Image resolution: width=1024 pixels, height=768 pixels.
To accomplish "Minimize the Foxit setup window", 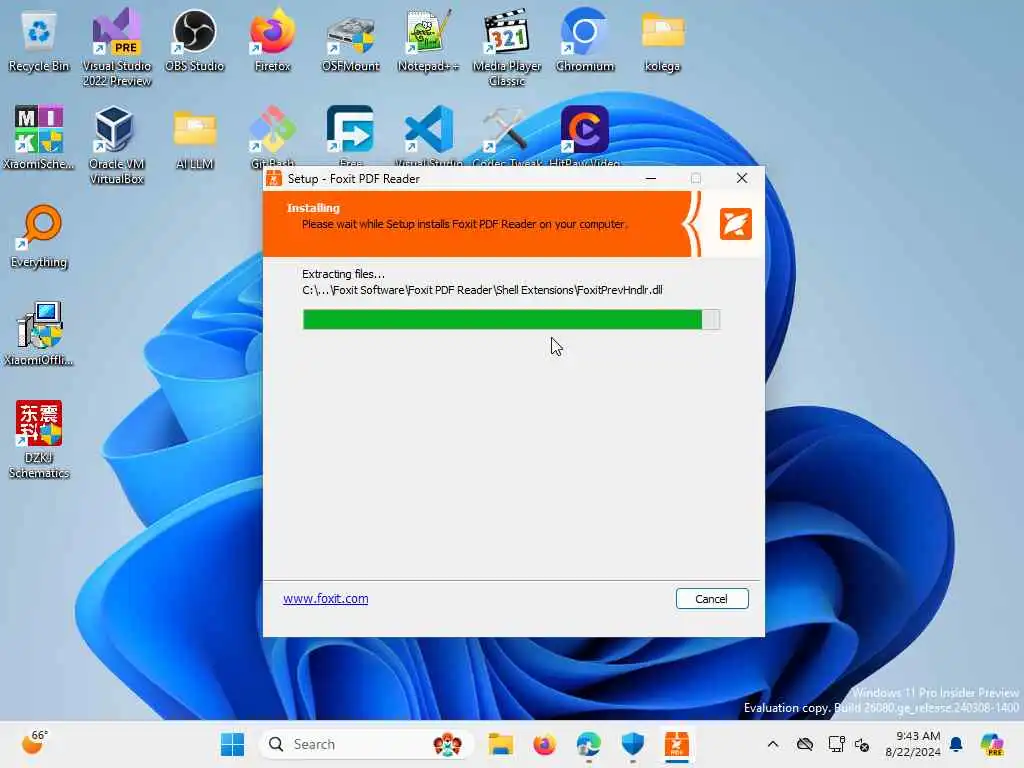I will 650,178.
